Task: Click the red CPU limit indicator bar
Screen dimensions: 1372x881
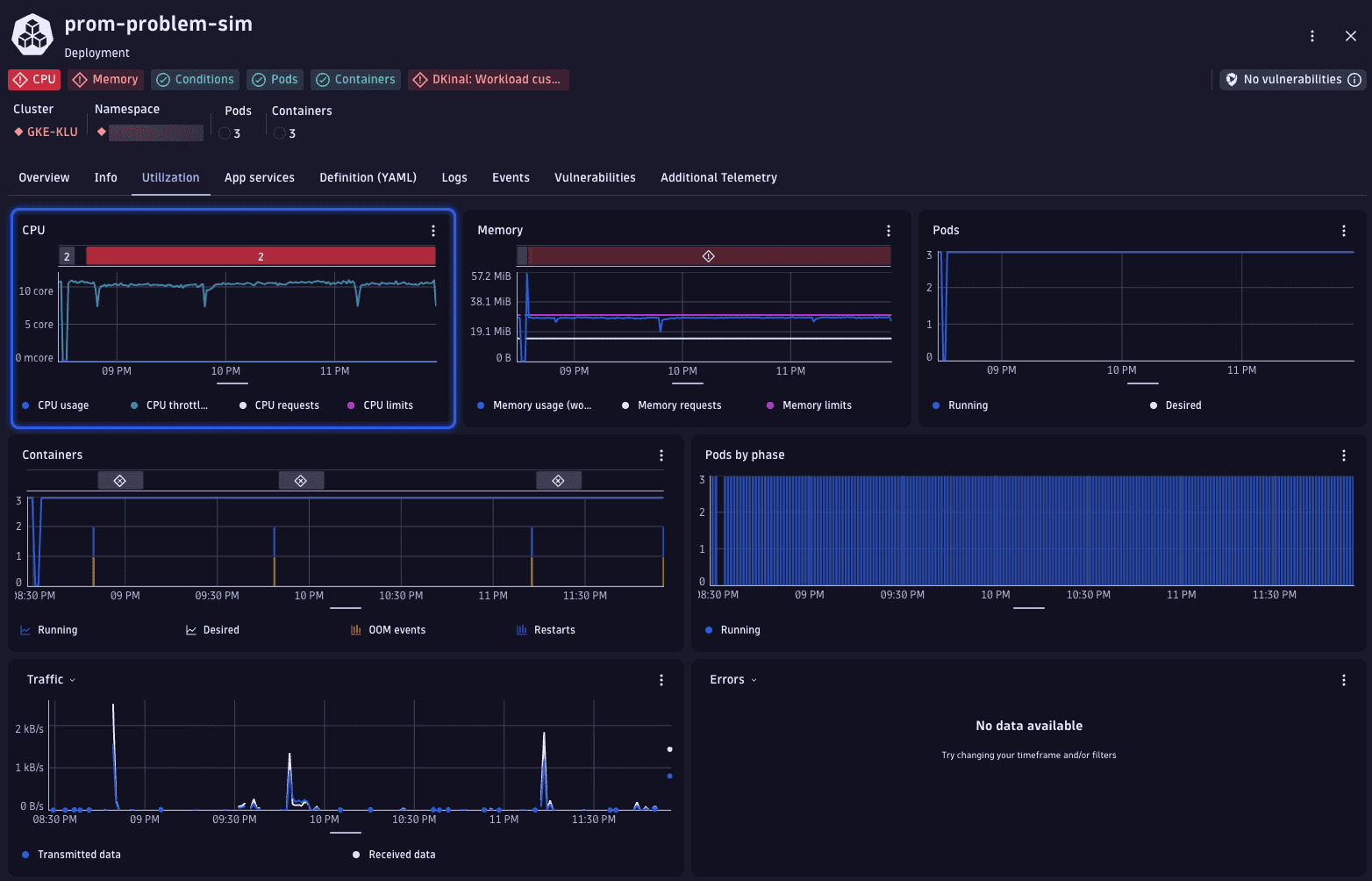Action: click(x=260, y=255)
